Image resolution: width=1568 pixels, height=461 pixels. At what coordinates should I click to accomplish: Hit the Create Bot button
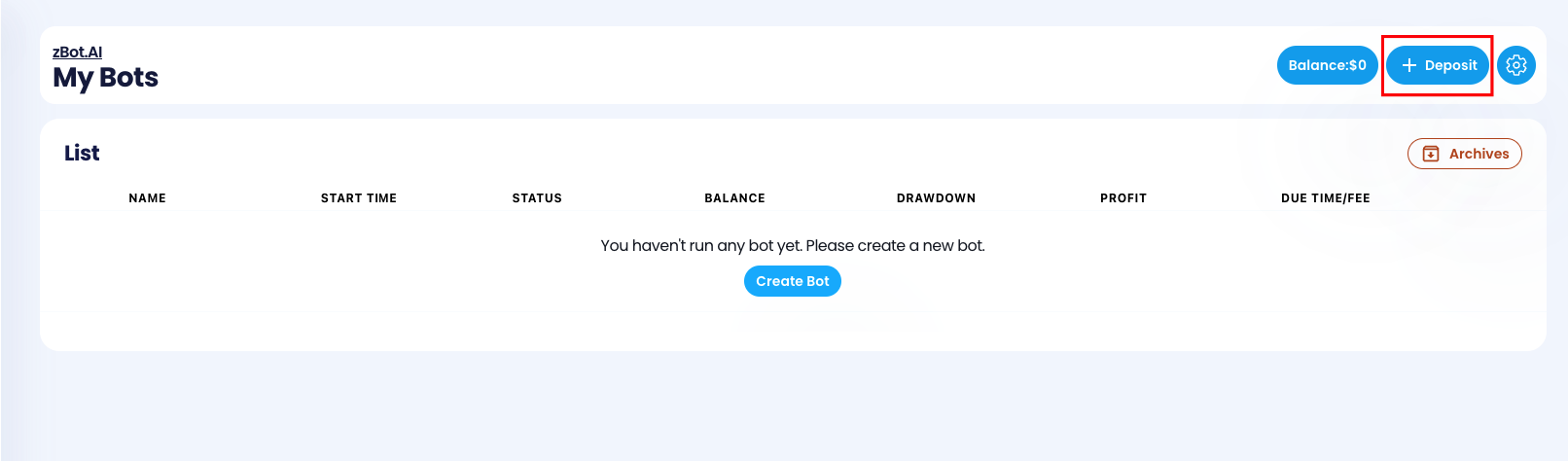tap(792, 281)
